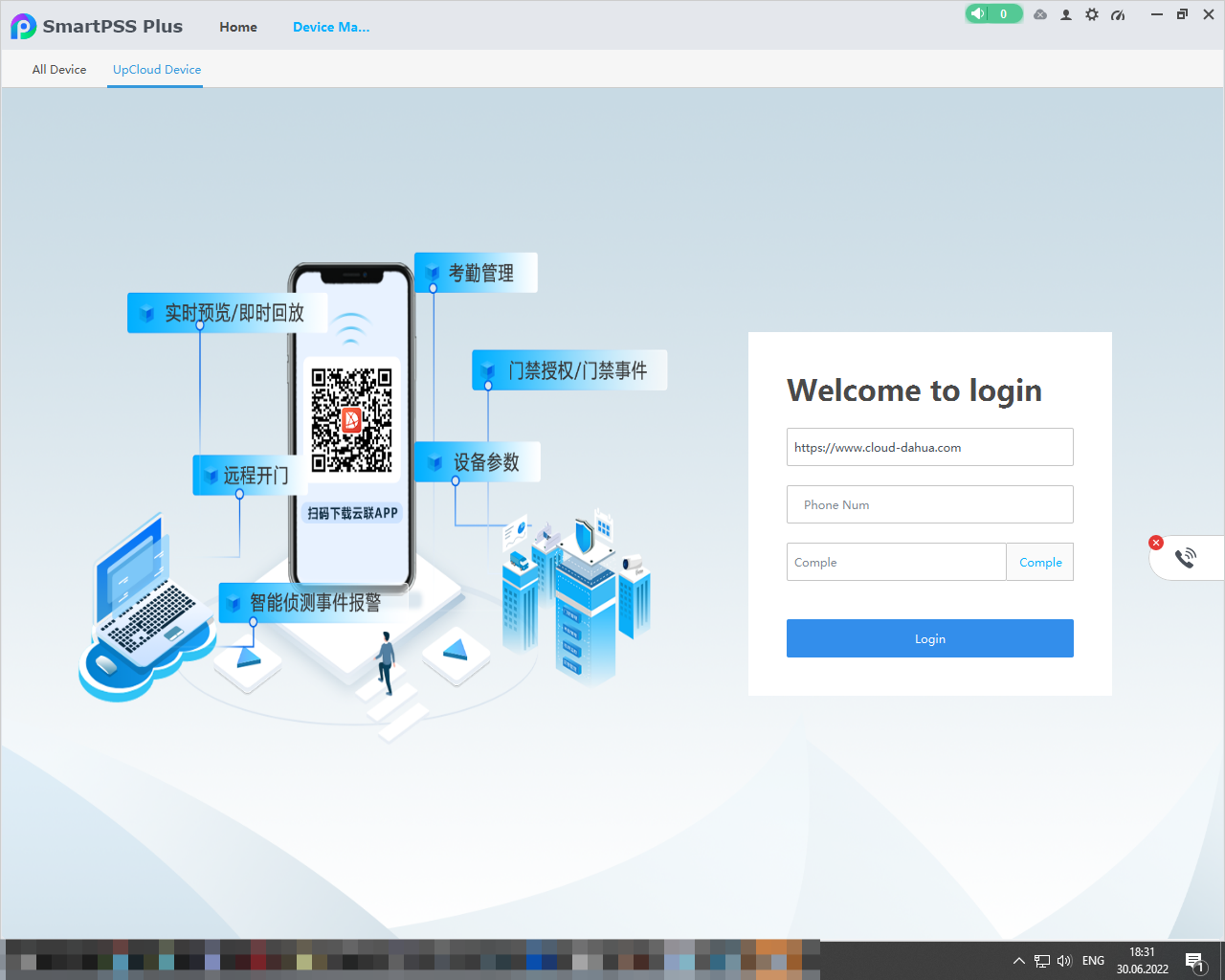Focus the cloud-dahua URL input field
Viewport: 1225px width, 980px height.
[930, 447]
